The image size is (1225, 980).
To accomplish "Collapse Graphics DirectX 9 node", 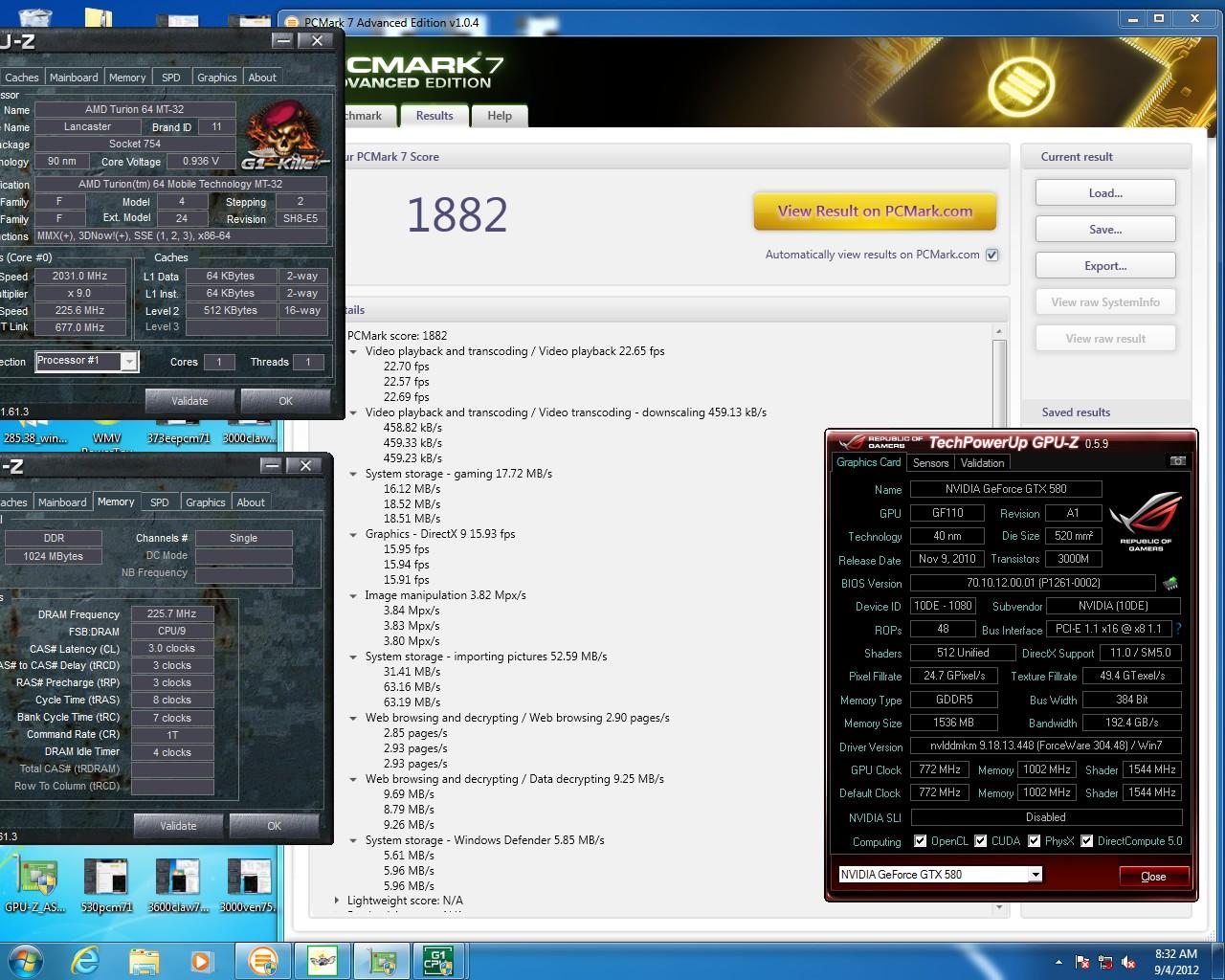I will tap(353, 534).
